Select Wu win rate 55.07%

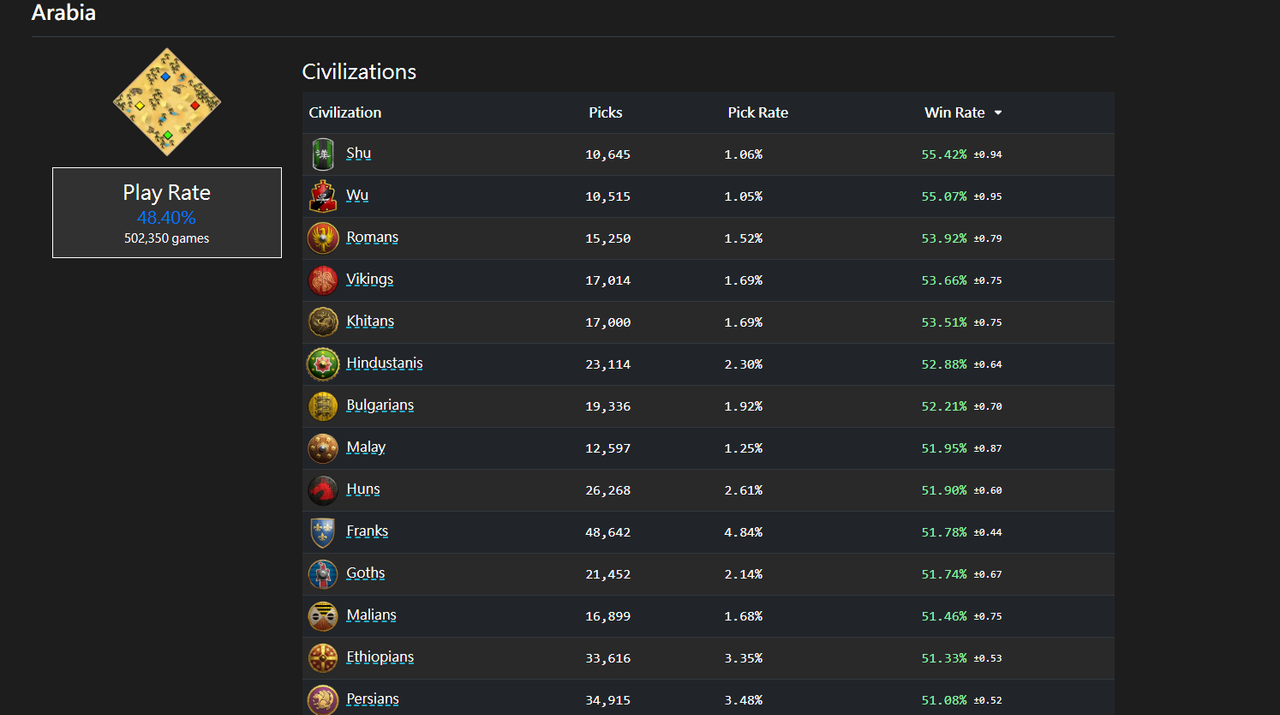coord(944,197)
